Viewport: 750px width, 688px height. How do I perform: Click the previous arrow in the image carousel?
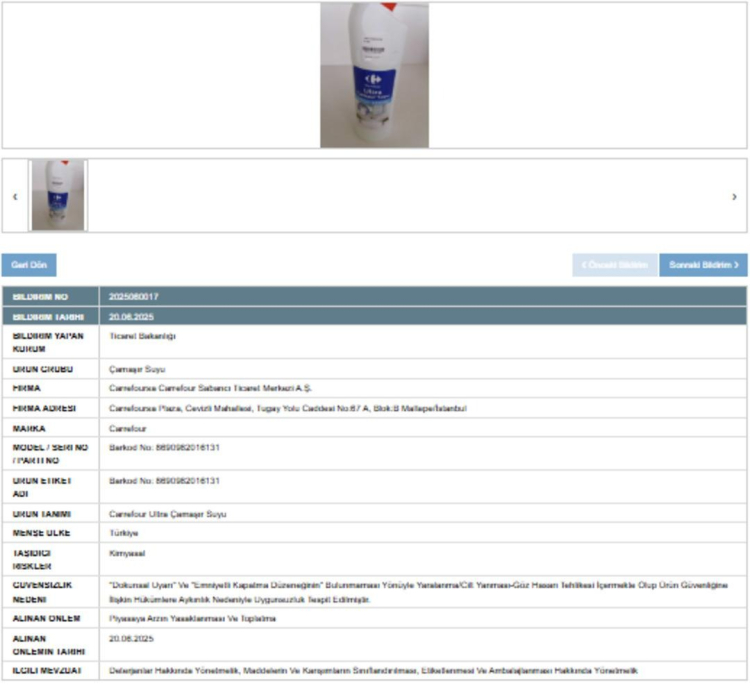click(15, 197)
